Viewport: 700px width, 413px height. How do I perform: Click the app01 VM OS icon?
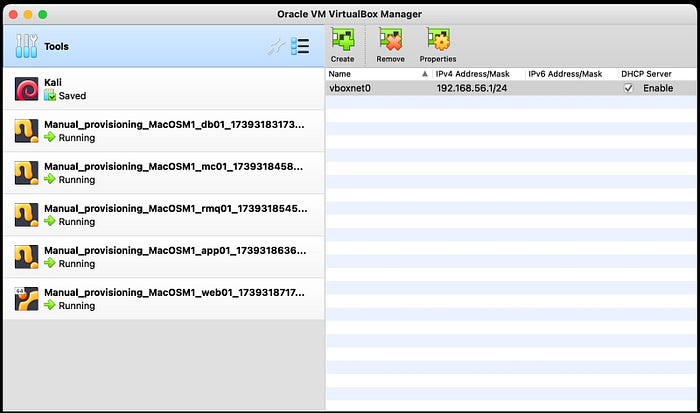tap(26, 257)
